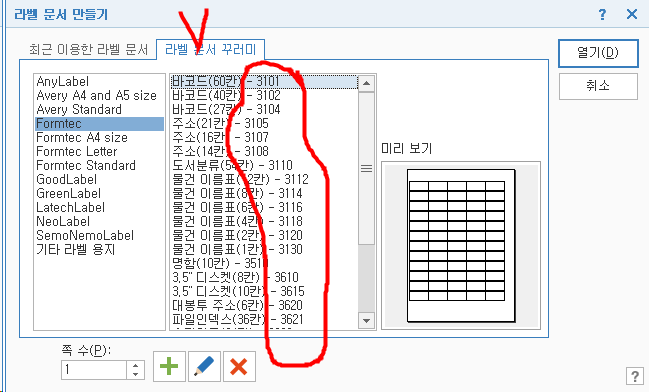Click the label list scrollbar thumb
Viewport: 649px width, 392px height.
(x=366, y=168)
